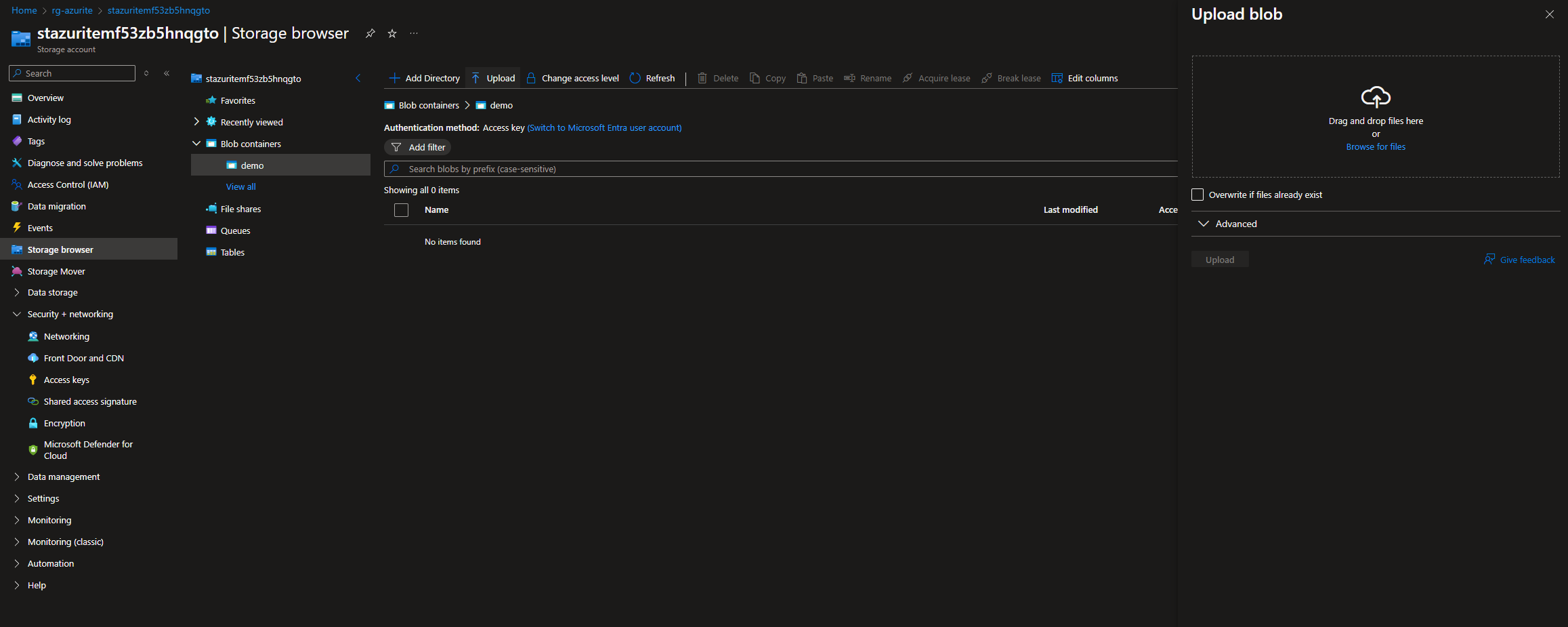Open Change access level
Screen dimensions: 1568x627
(x=573, y=79)
